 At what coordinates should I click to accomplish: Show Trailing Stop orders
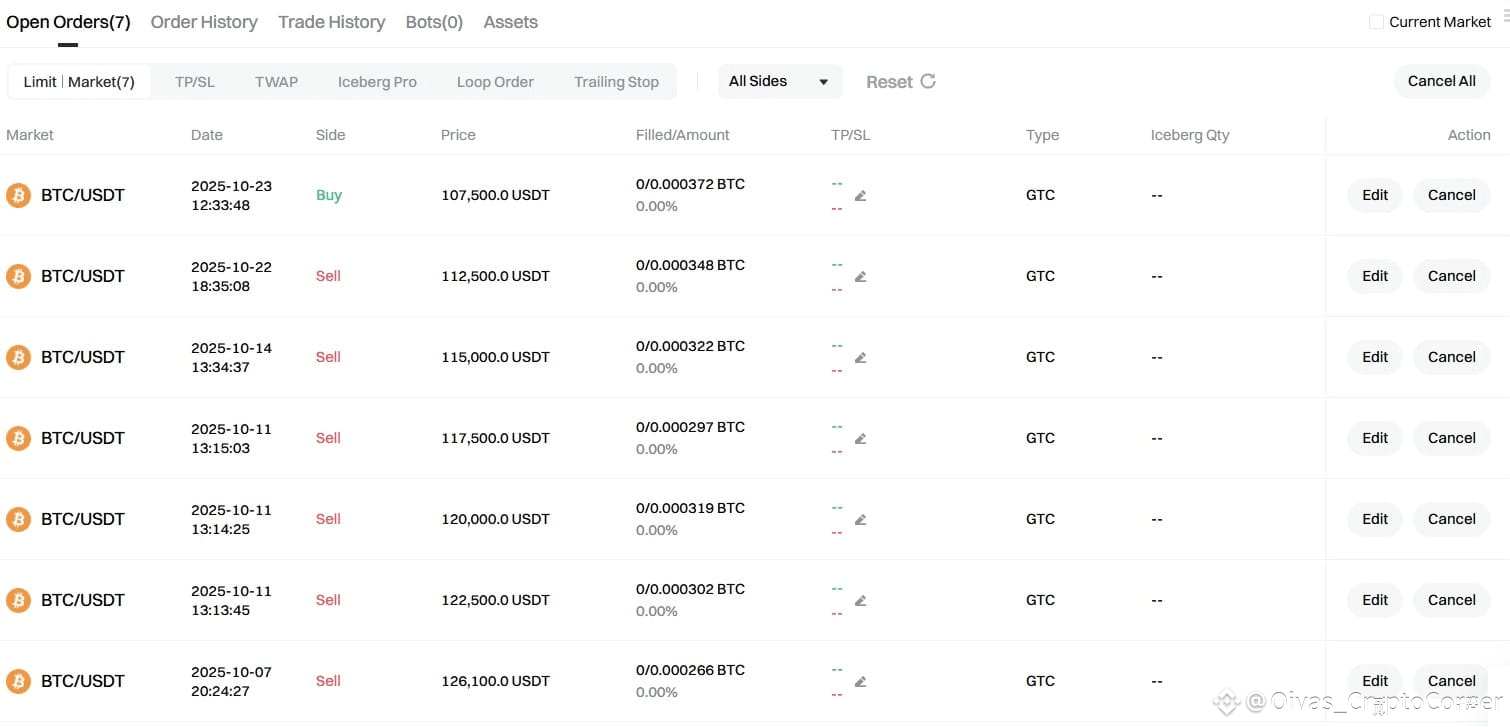(616, 82)
